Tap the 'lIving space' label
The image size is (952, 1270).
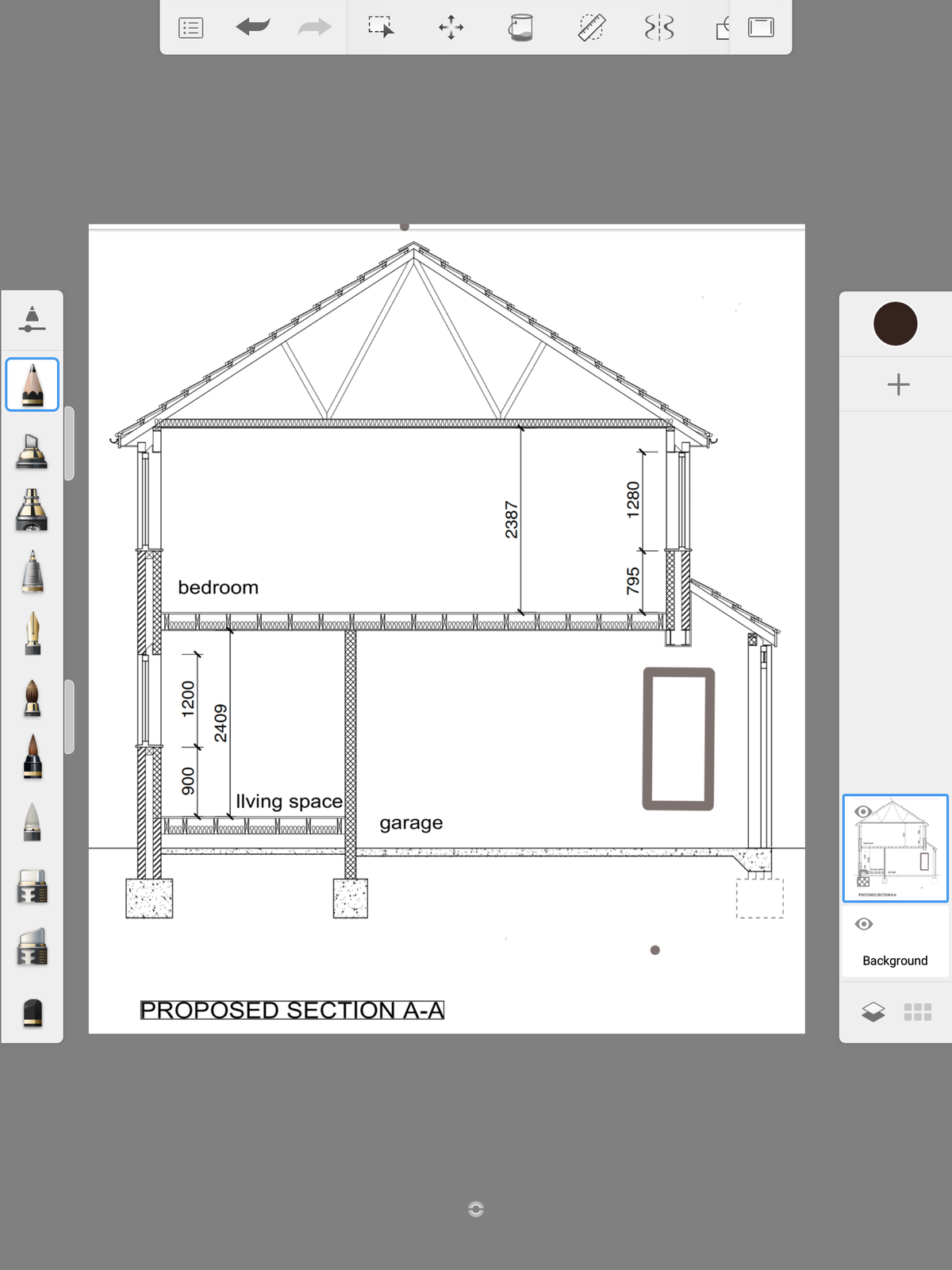(289, 802)
